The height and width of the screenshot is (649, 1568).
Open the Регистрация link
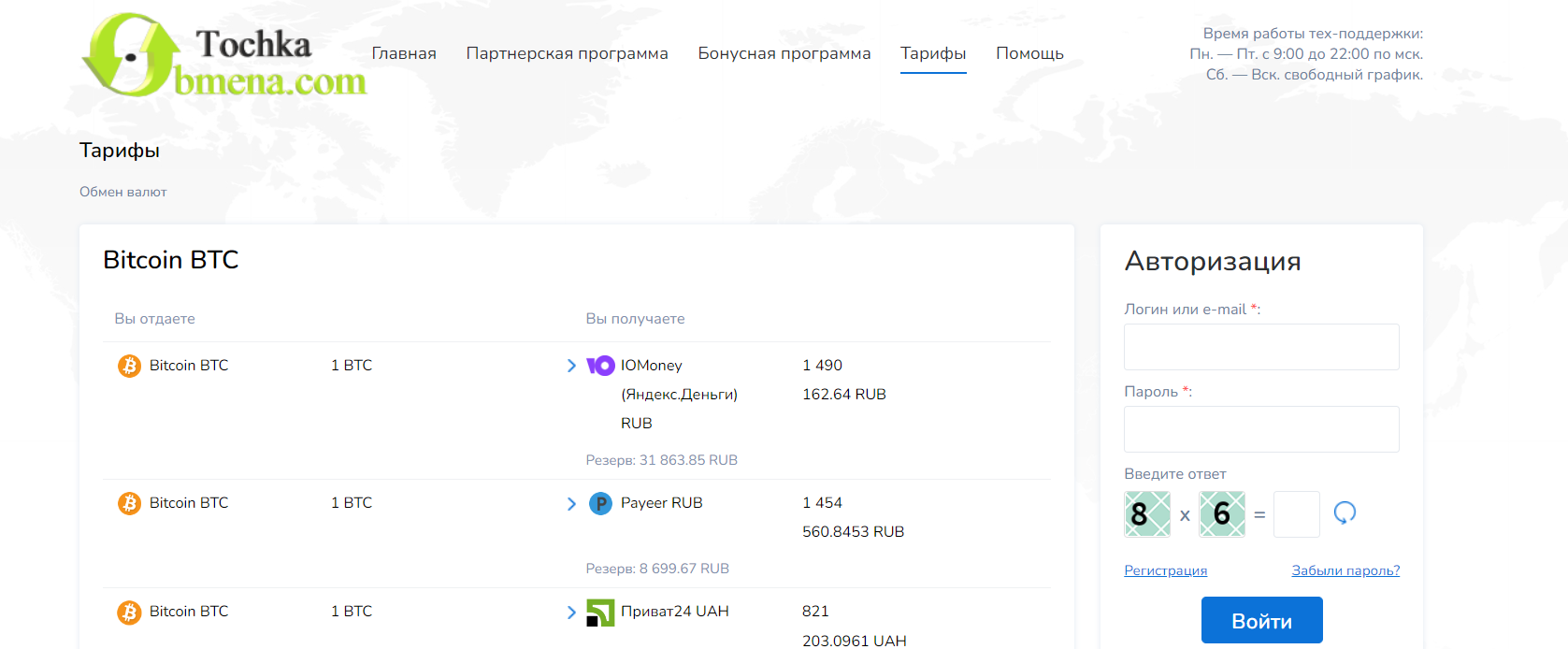coord(1165,570)
